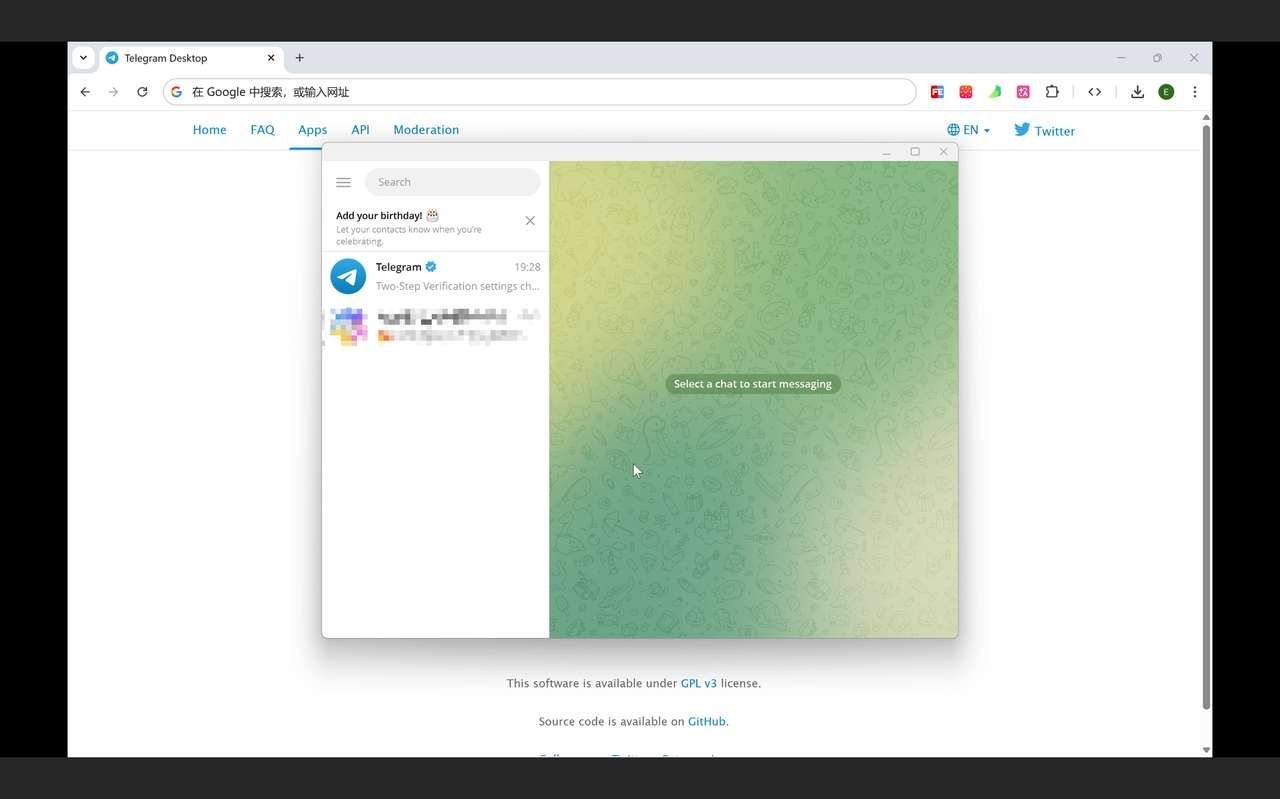Viewport: 1280px width, 799px height.
Task: Follow the GitHub source code link
Action: click(706, 722)
